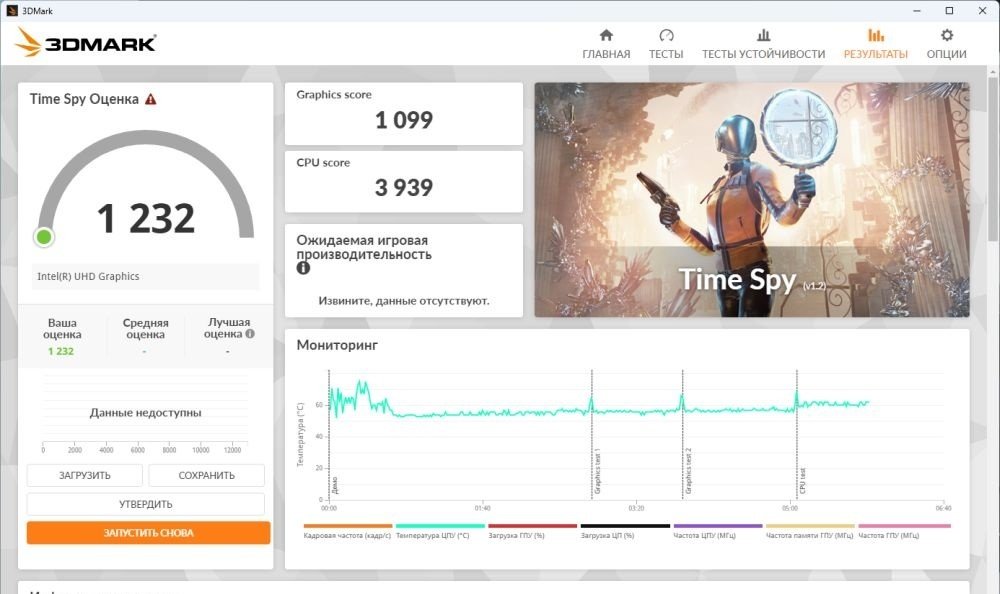Click the 3DMark logo

click(x=85, y=43)
